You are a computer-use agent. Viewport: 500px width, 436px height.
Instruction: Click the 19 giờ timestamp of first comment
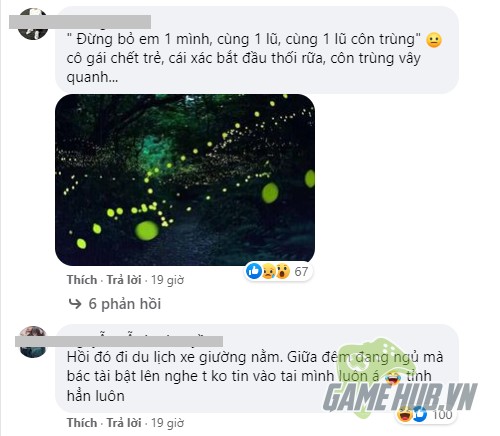(167, 280)
